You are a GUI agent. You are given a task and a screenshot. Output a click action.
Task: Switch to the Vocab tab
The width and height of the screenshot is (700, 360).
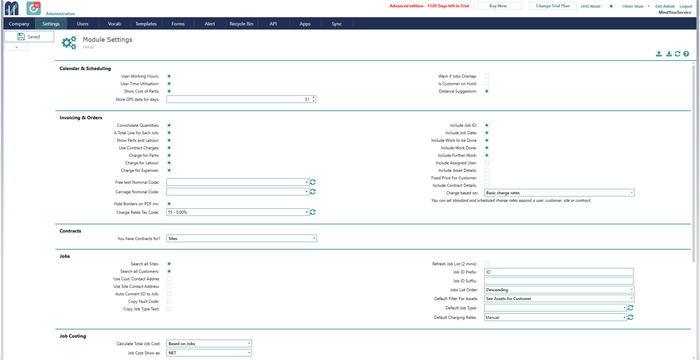click(115, 24)
